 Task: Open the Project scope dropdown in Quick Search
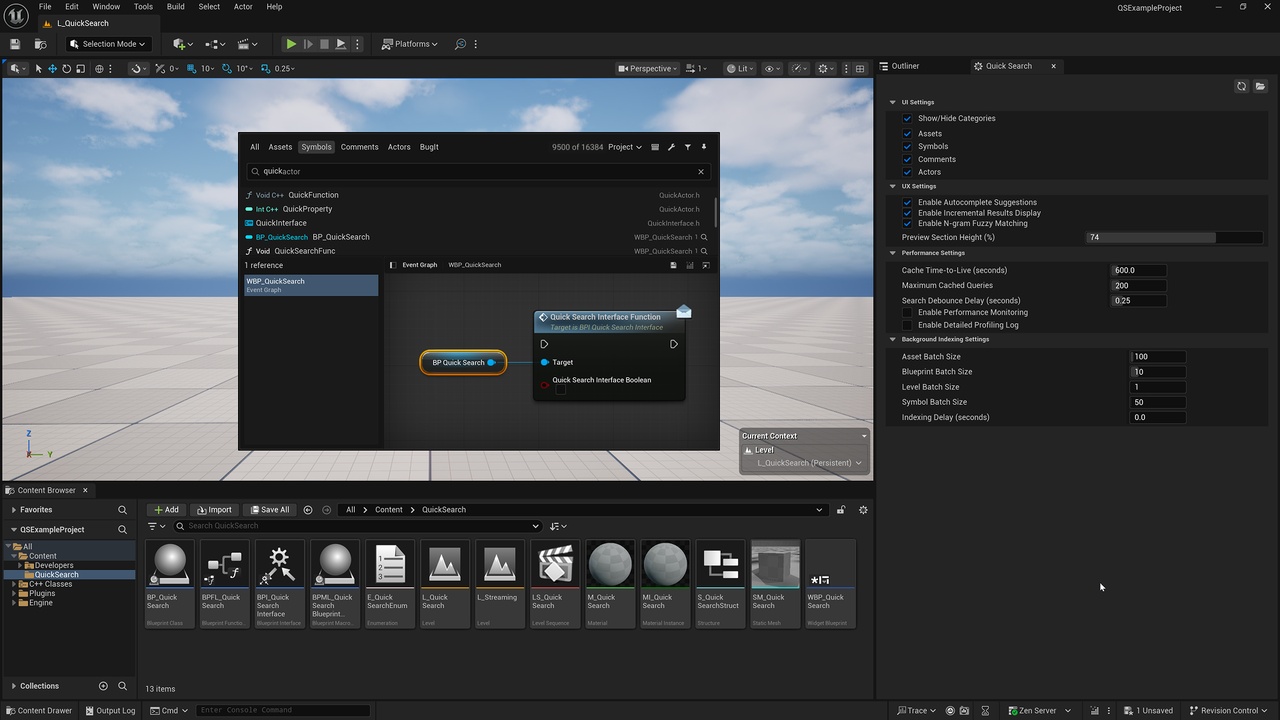pyautogui.click(x=625, y=147)
